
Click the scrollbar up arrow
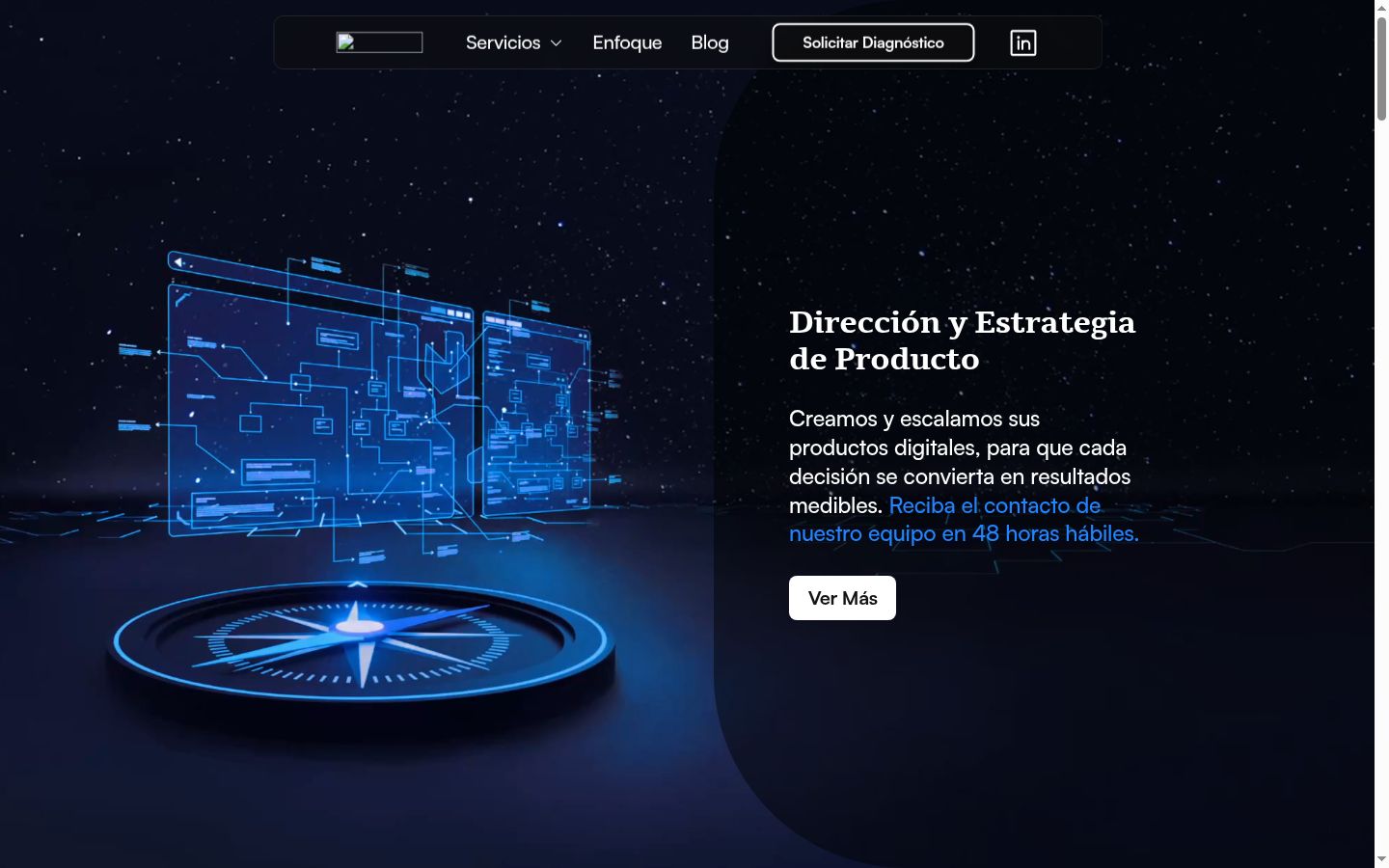tap(1381, 7)
